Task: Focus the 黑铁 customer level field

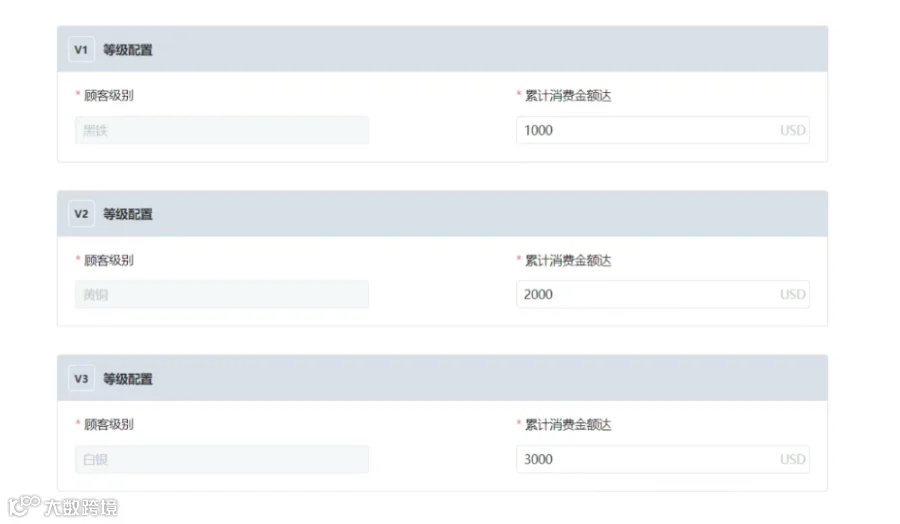Action: tap(222, 130)
